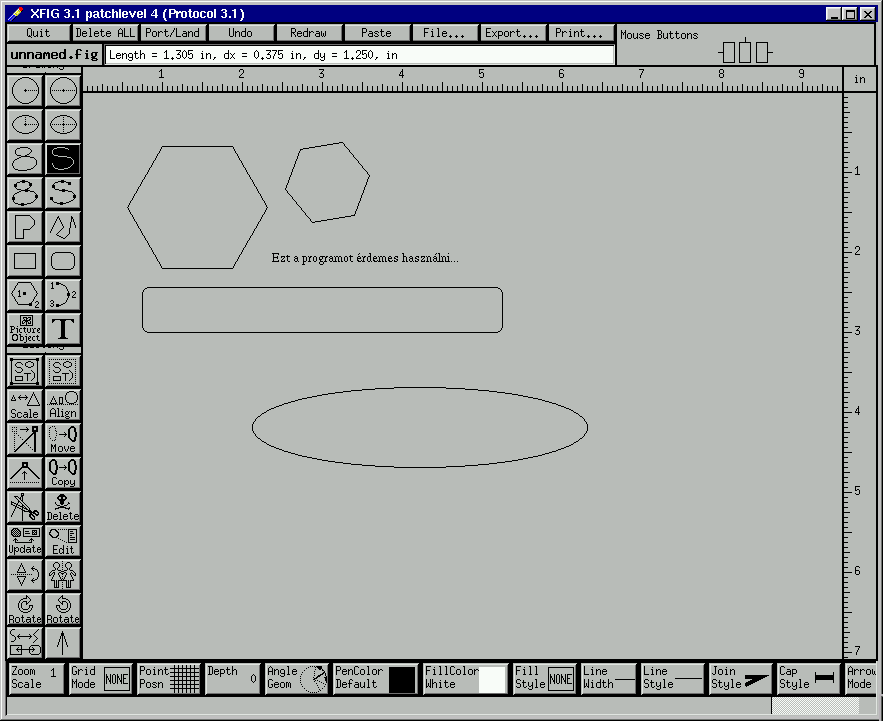Open the Join Style selector
Image resolution: width=883 pixels, height=721 pixels.
pyautogui.click(x=740, y=678)
